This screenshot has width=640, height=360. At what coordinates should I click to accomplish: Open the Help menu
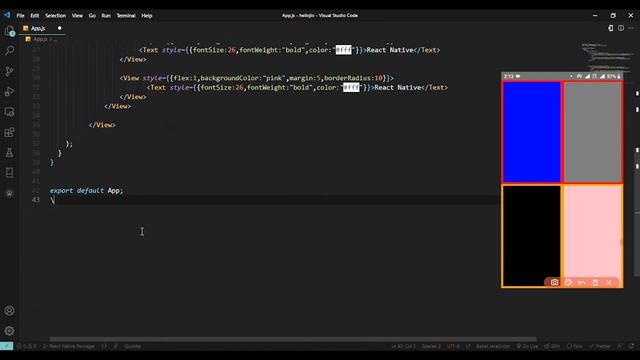[x=147, y=16]
